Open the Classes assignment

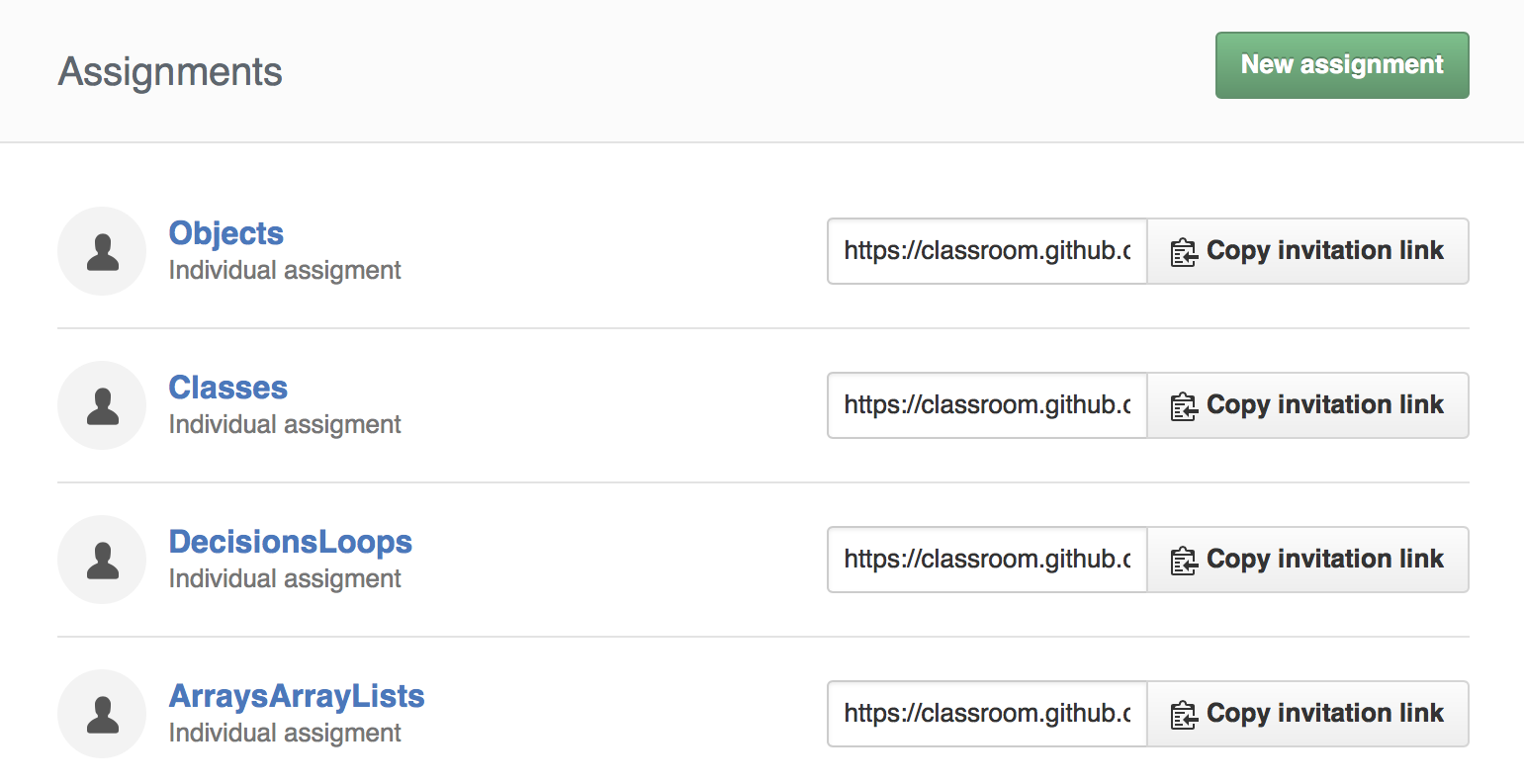(x=227, y=388)
